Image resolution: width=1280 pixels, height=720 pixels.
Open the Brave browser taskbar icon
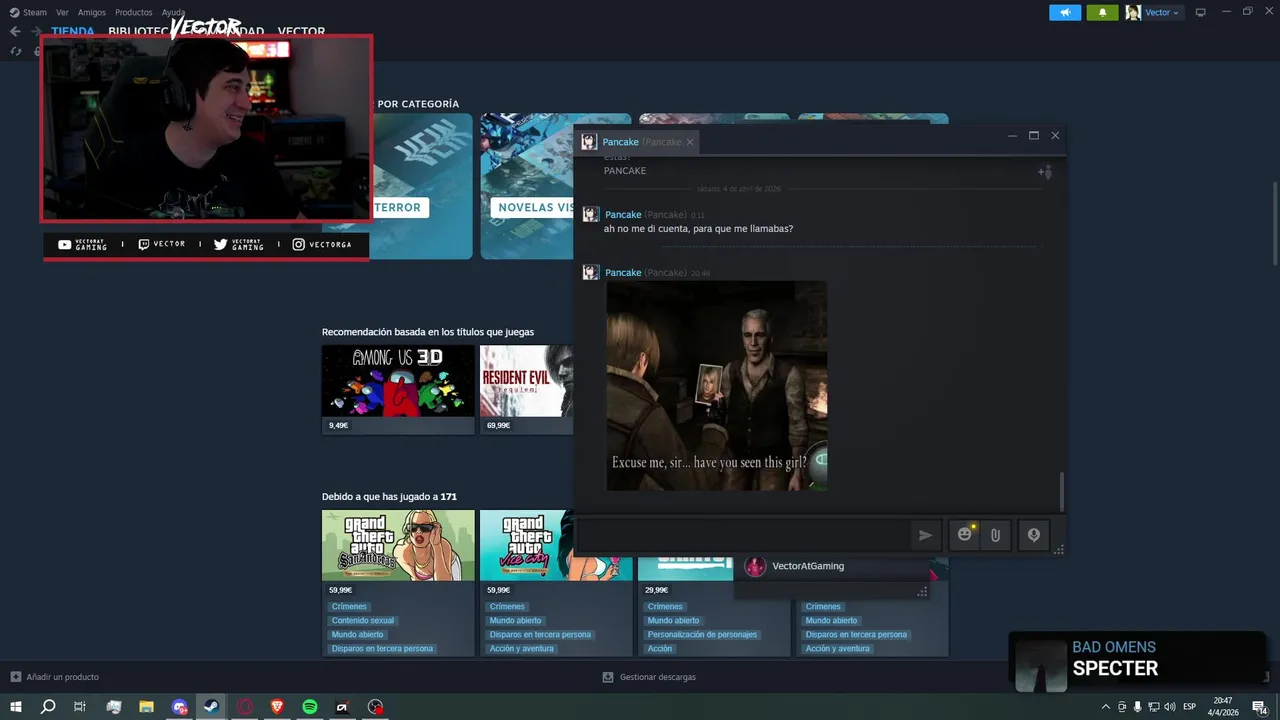point(277,707)
